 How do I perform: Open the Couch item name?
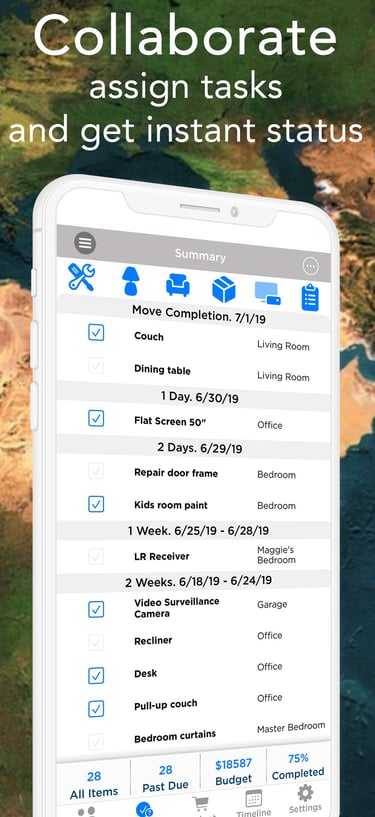click(149, 337)
